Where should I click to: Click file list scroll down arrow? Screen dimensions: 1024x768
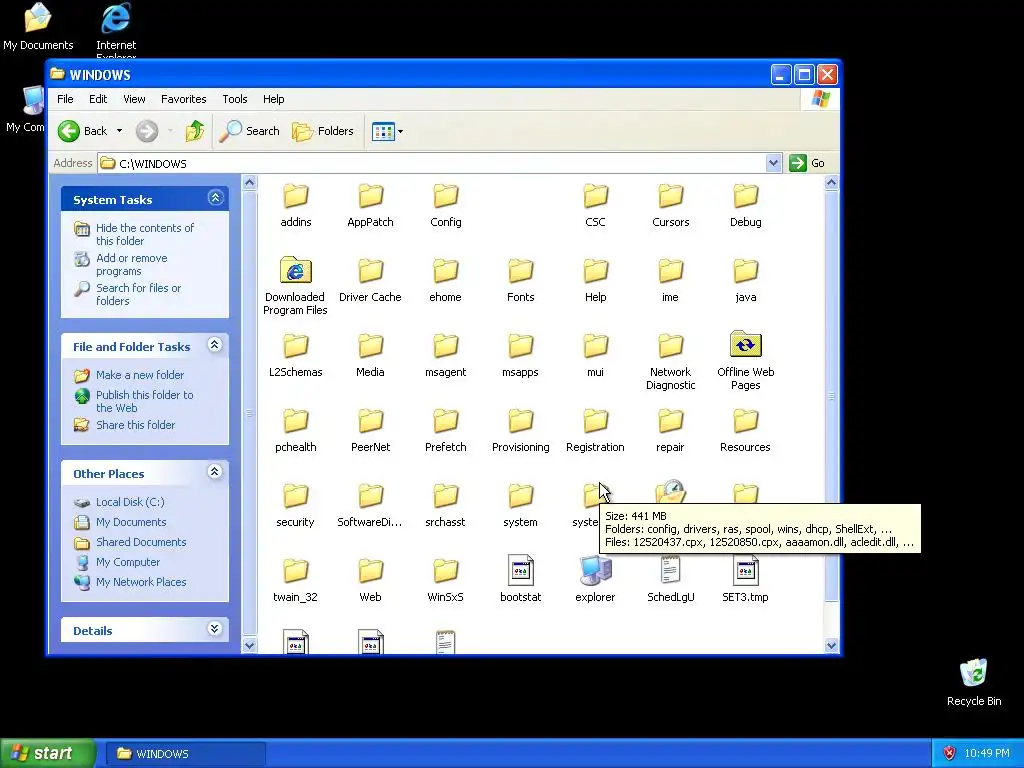pos(831,645)
